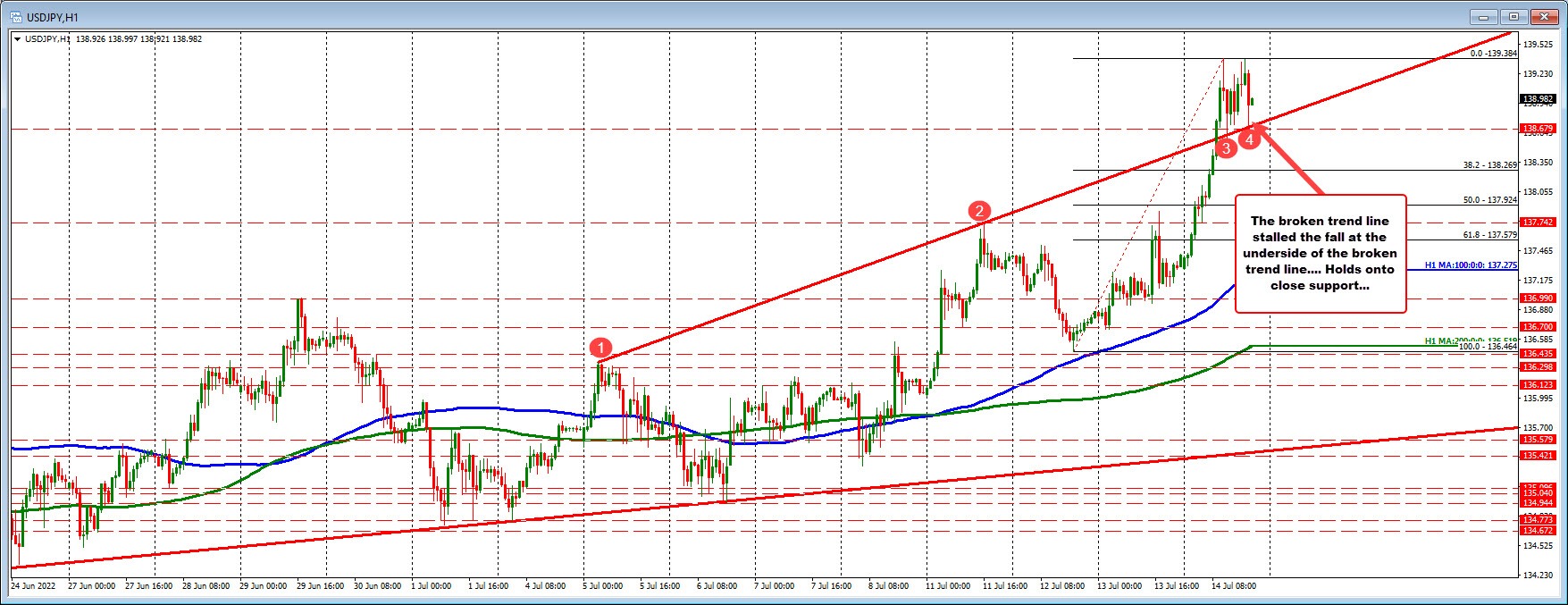Screen dimensions: 1568x605
Task: Select the red level label 134.672
Action: coord(1538,531)
